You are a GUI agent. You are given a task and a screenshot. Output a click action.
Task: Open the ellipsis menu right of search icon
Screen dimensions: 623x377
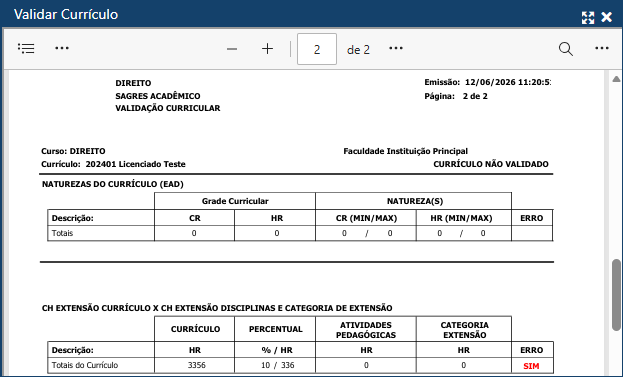coord(602,48)
